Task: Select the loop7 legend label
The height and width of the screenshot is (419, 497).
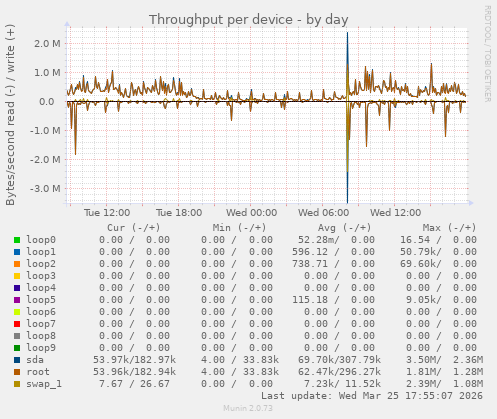Action: pyautogui.click(x=41, y=324)
